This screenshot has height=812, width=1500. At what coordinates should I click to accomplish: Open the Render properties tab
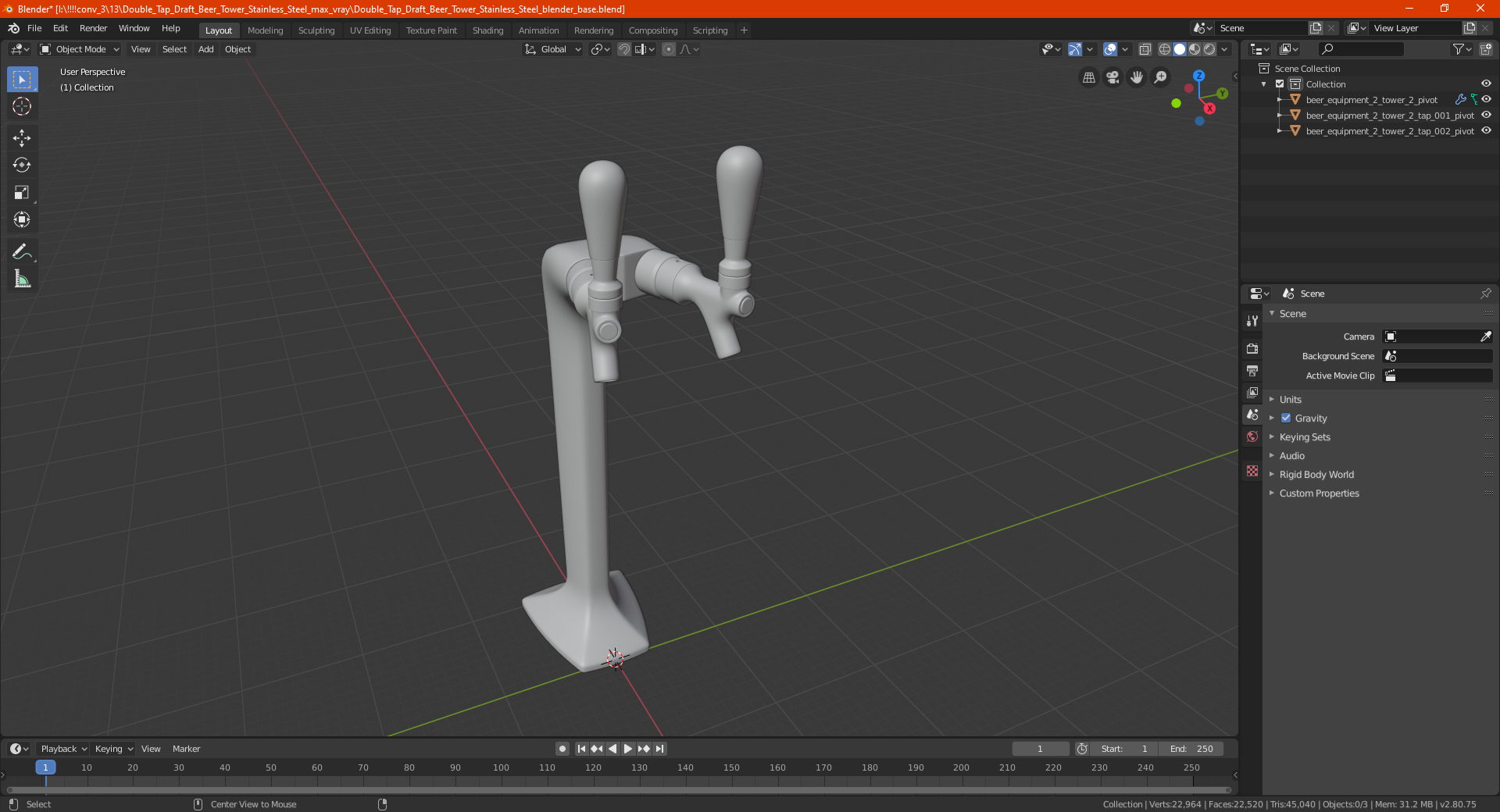pyautogui.click(x=1252, y=348)
